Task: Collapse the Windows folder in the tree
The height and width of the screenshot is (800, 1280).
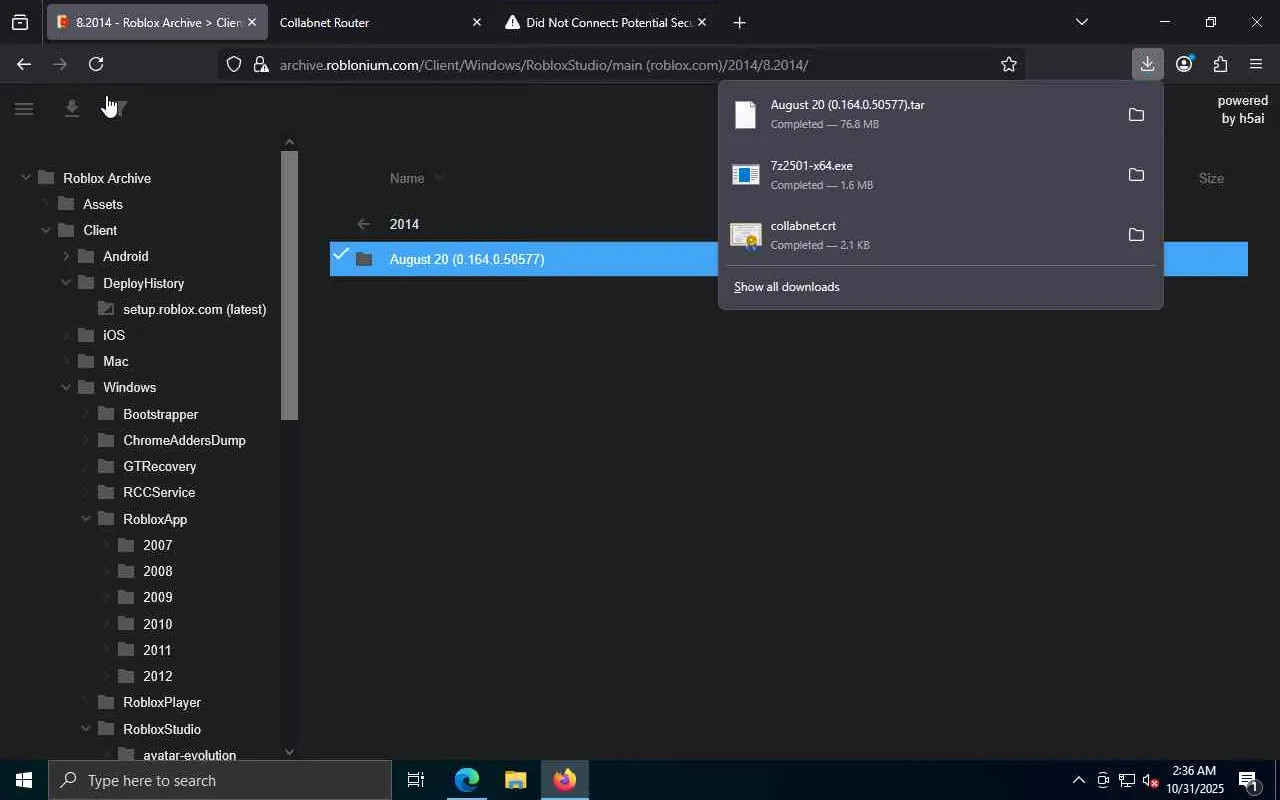Action: point(66,387)
